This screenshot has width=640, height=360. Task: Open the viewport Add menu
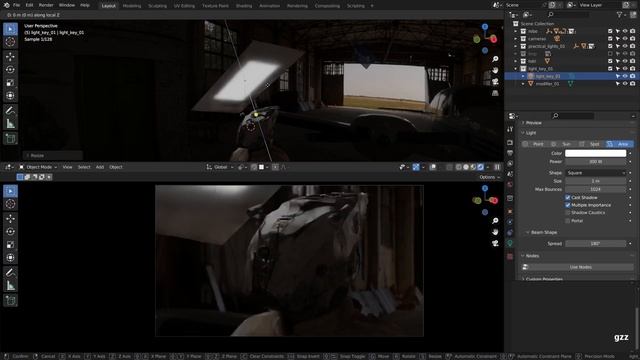pos(100,167)
